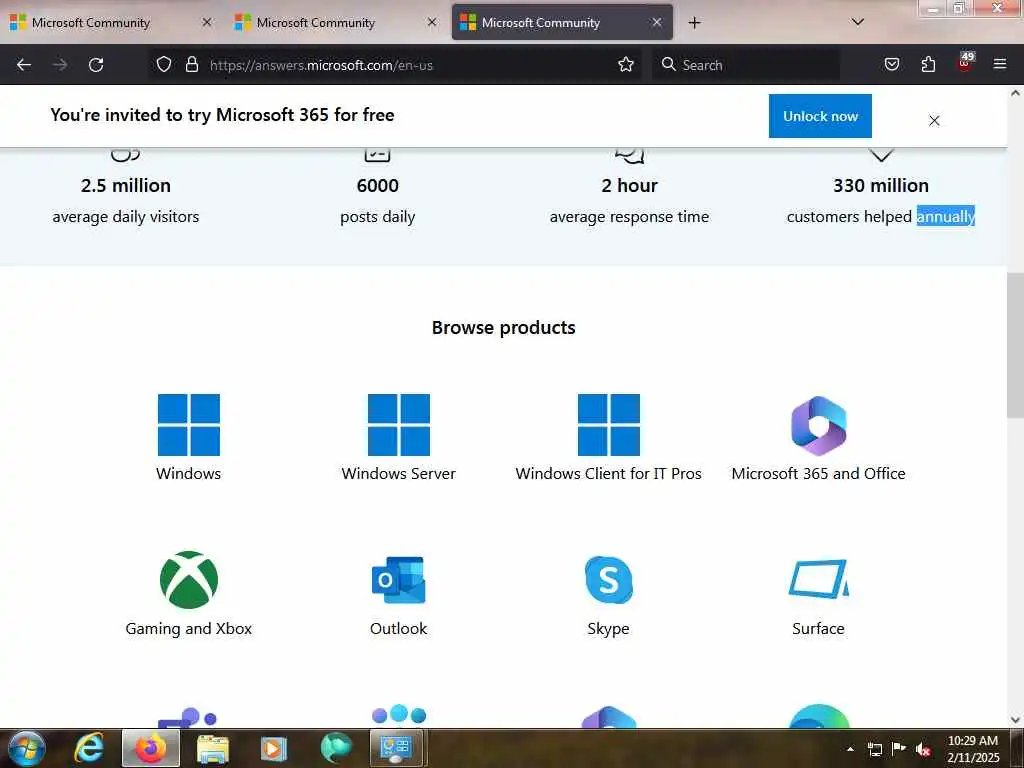The height and width of the screenshot is (768, 1024).
Task: Click the 6000 posts statistic
Action: (x=377, y=185)
